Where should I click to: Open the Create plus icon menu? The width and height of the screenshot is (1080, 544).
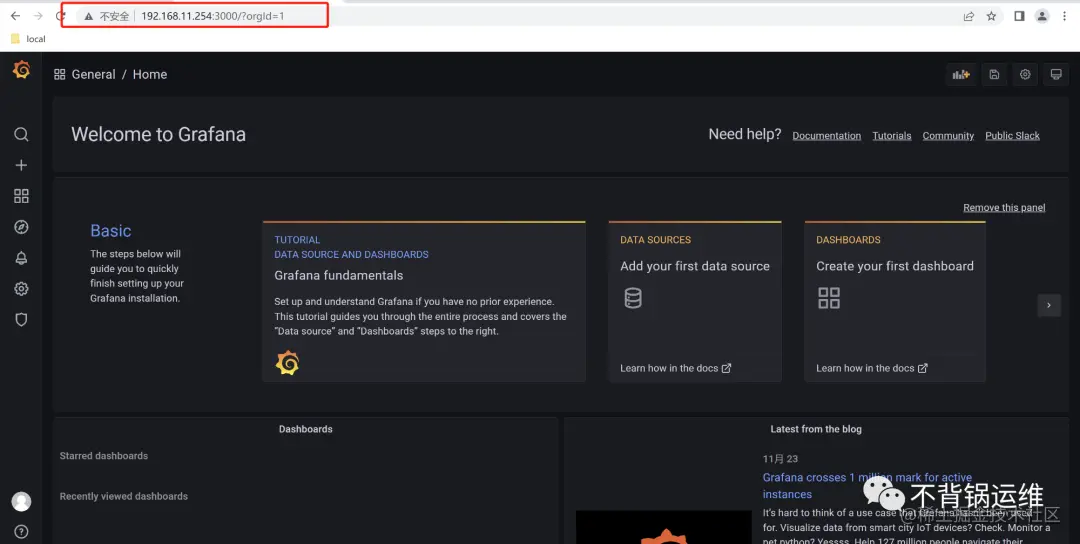tap(21, 165)
